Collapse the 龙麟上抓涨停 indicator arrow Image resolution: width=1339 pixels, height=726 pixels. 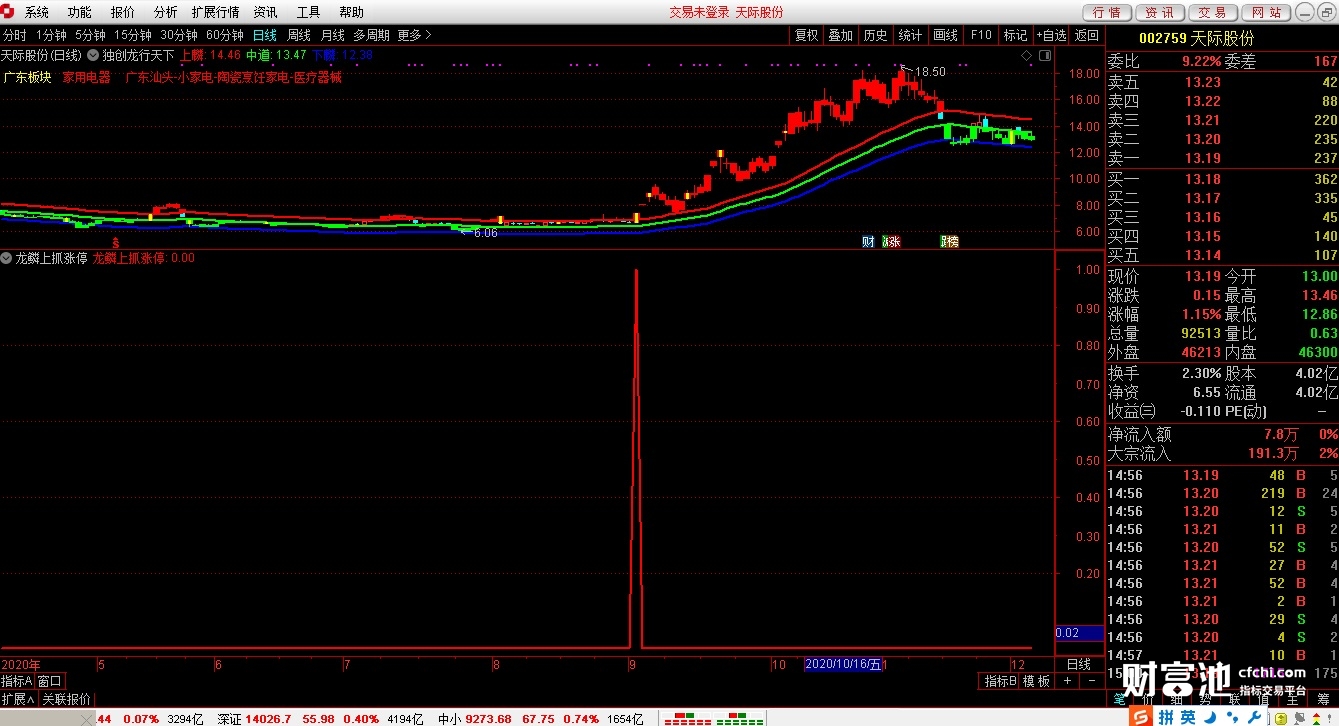[6, 258]
